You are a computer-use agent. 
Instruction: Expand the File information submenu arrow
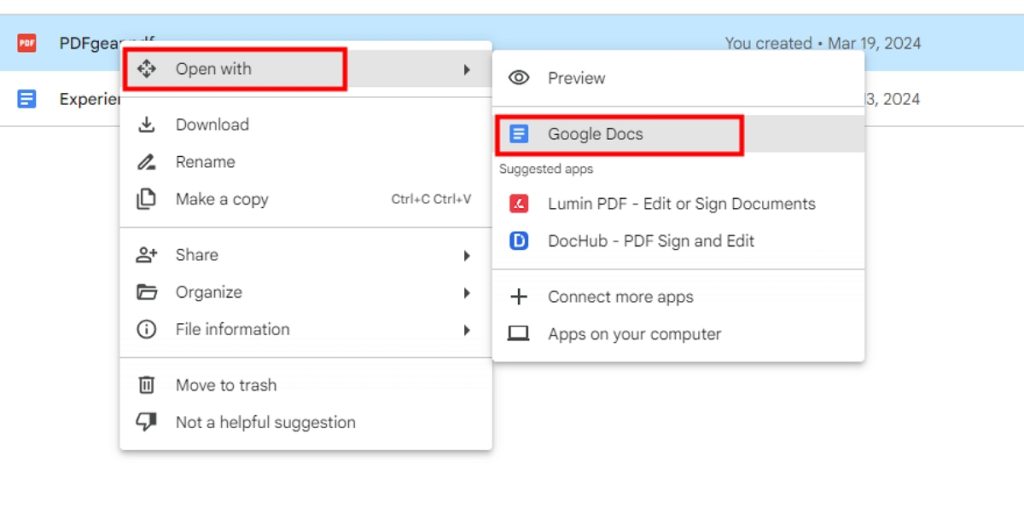click(x=467, y=330)
